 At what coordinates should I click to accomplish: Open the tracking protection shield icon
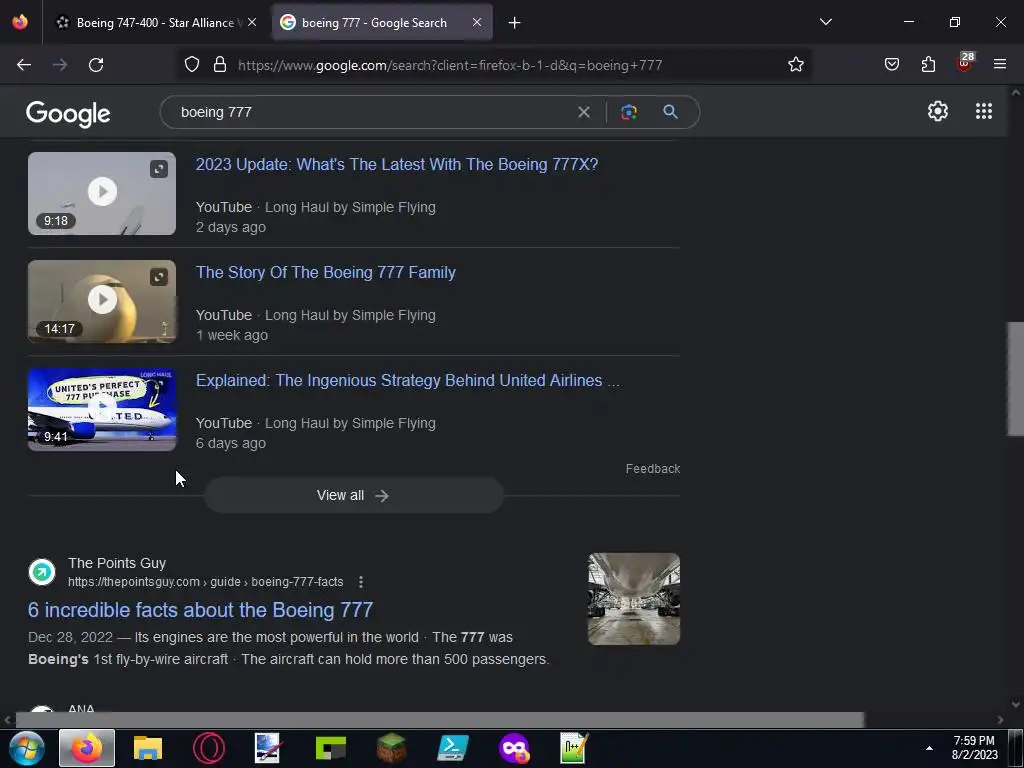192,64
